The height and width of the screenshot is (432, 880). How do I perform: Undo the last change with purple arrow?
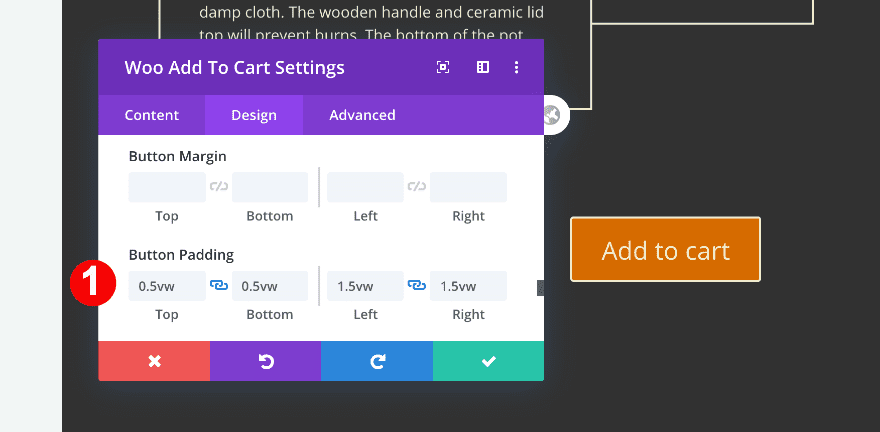pos(266,361)
